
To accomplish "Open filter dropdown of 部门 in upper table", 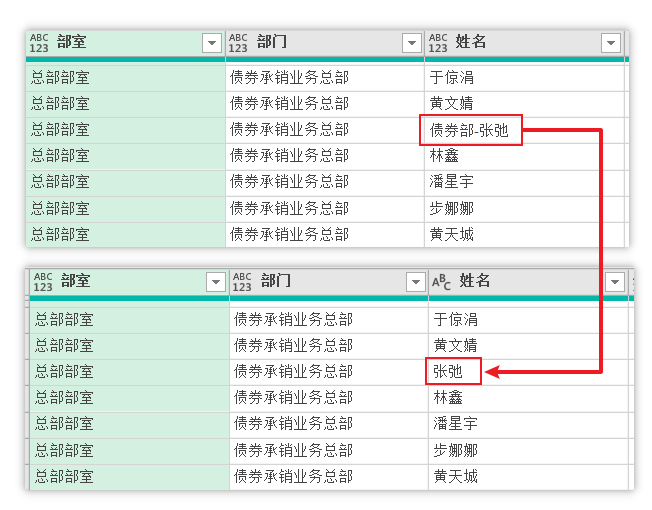I will [412, 43].
